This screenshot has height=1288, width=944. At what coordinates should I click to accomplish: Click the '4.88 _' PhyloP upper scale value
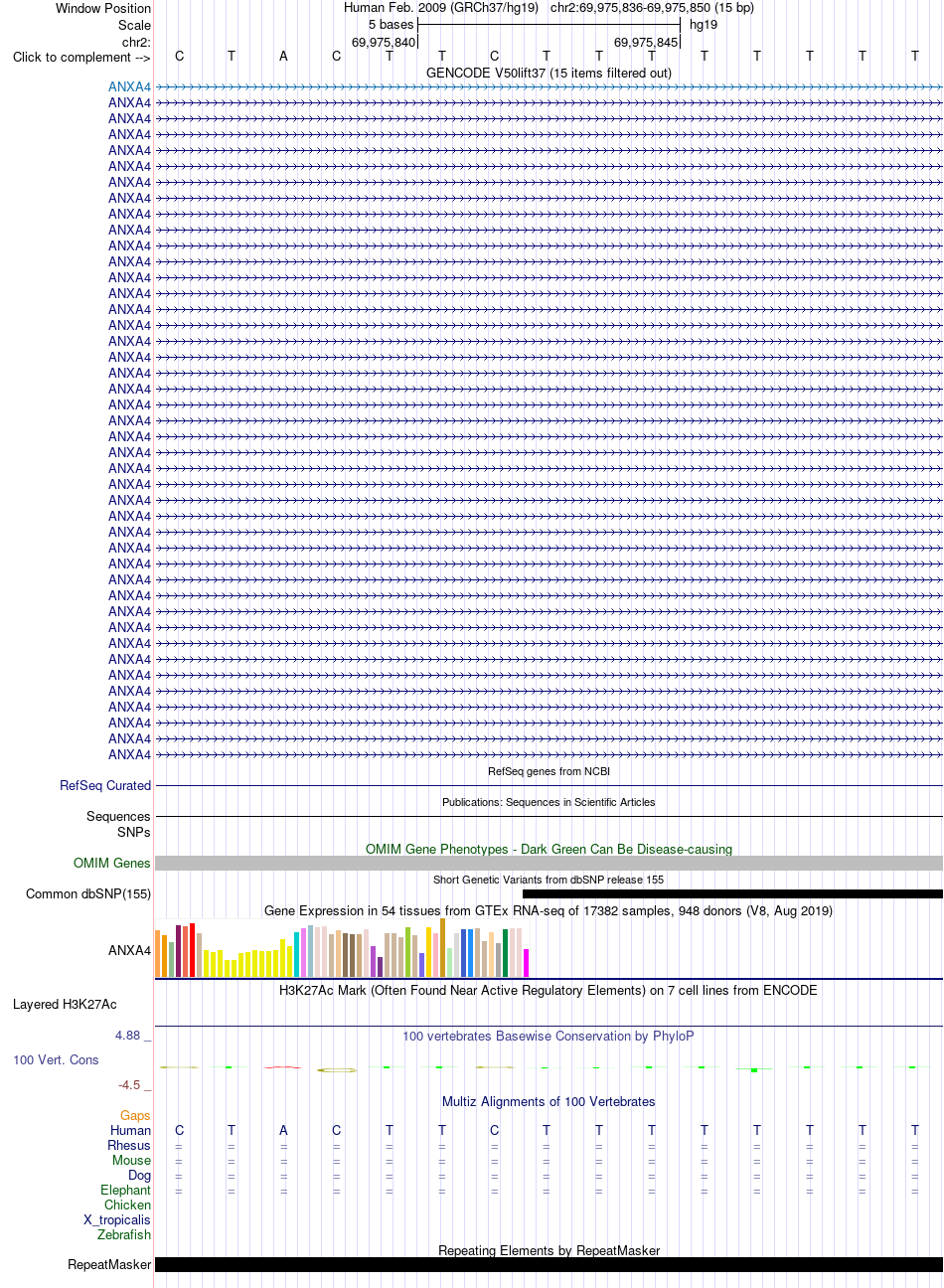133,1036
